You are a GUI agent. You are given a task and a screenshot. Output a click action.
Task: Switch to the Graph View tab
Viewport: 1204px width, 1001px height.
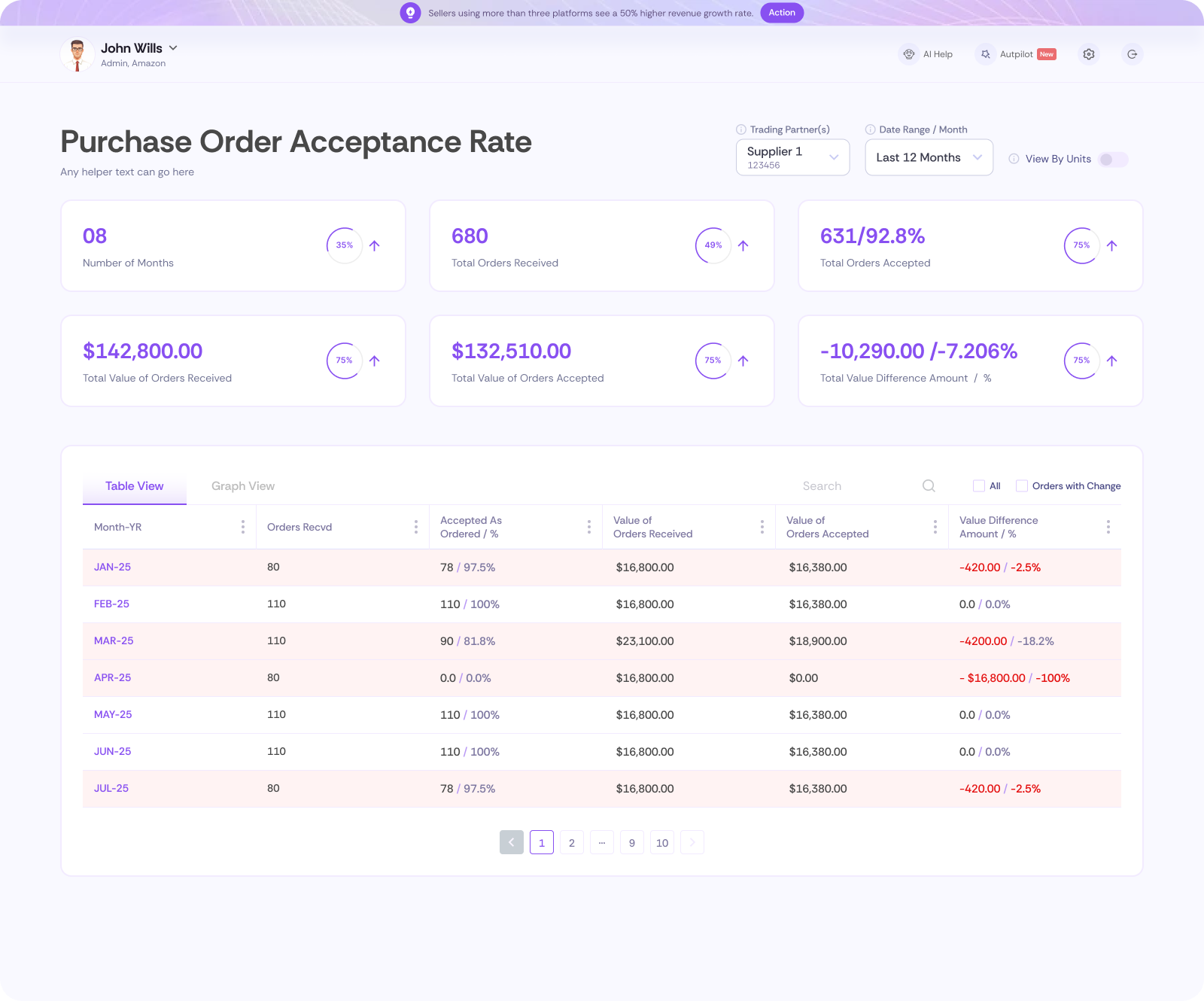click(x=243, y=486)
